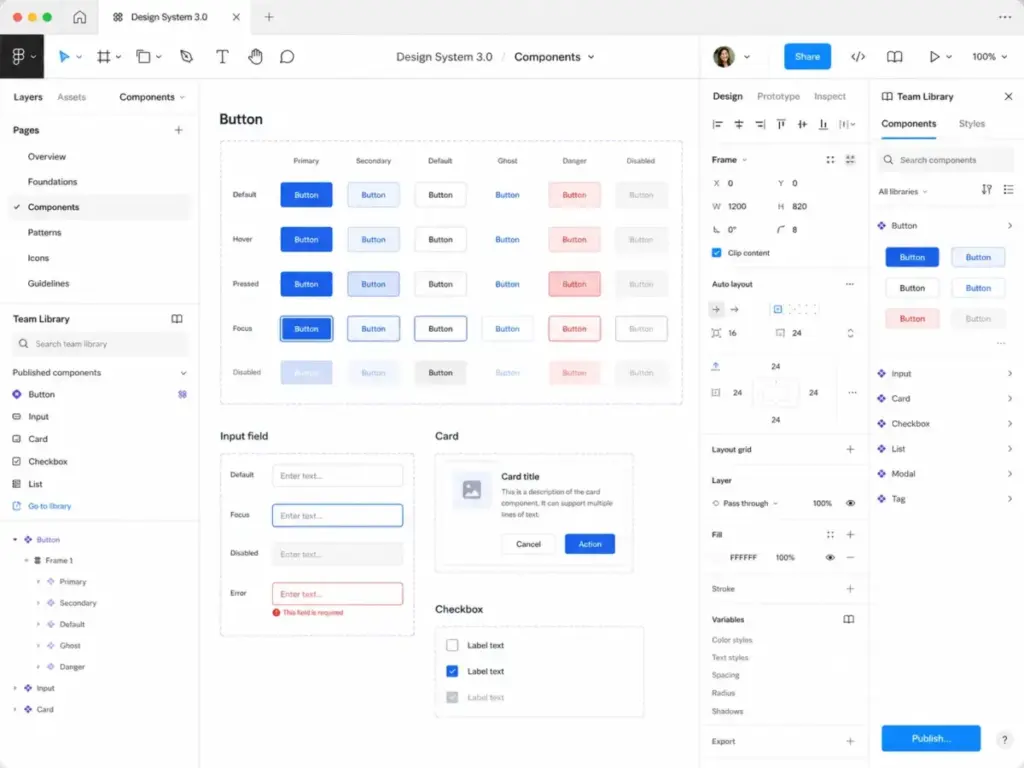Add a new page with plus icon
Image resolution: width=1024 pixels, height=768 pixels.
coord(178,130)
